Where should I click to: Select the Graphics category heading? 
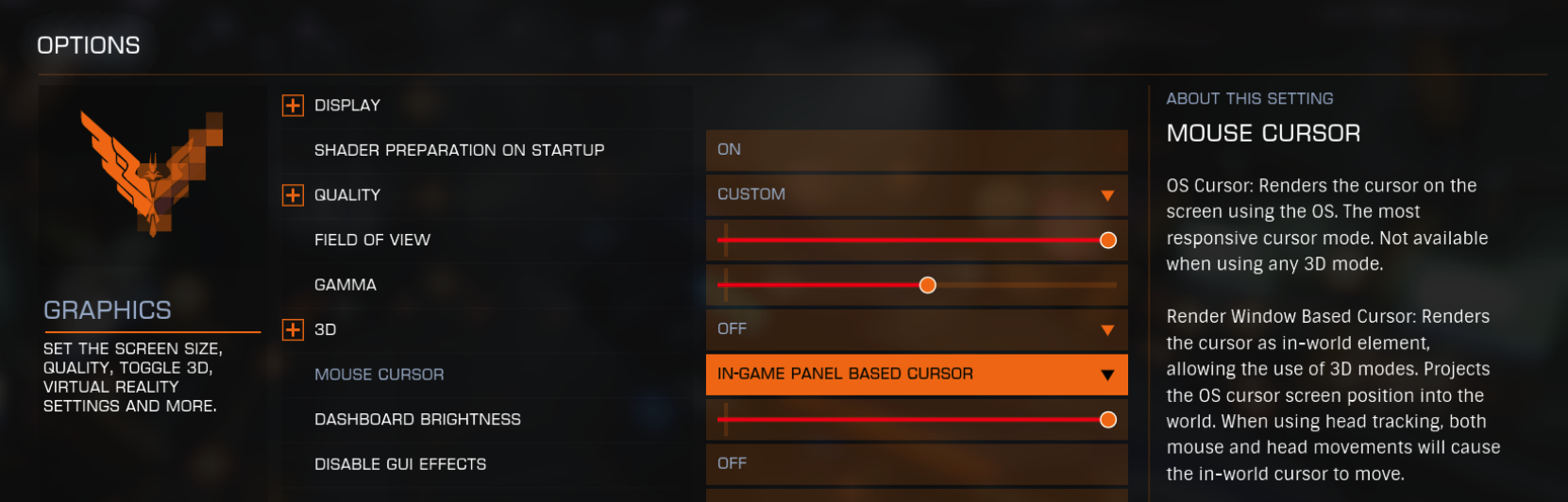click(x=108, y=310)
